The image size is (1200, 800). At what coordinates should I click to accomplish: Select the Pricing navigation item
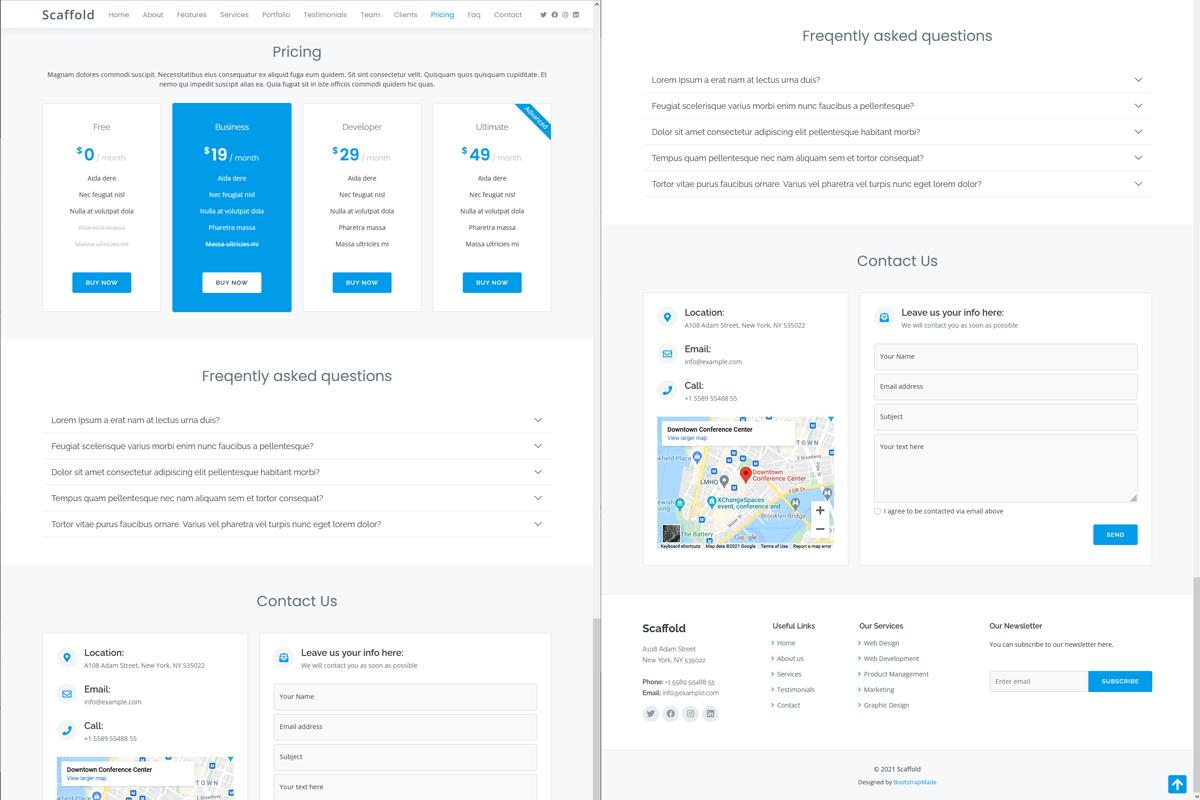(442, 15)
